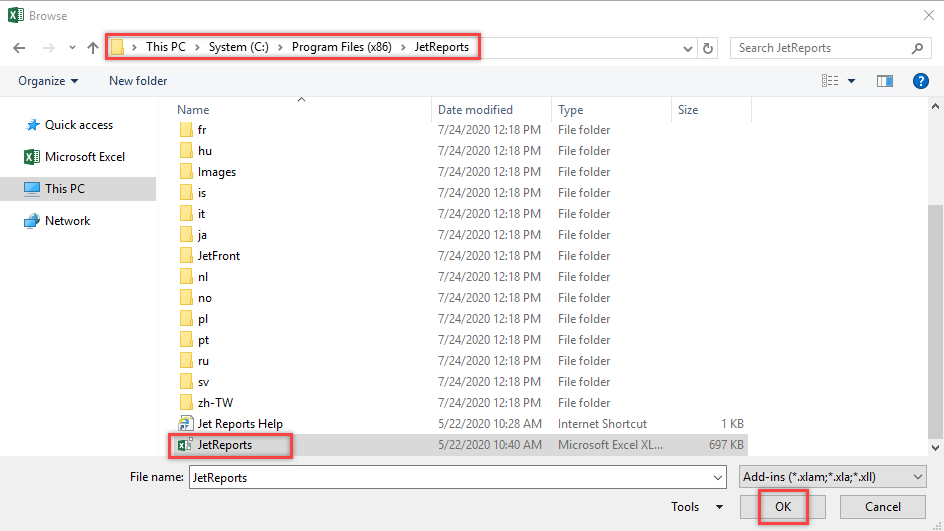Click the OK button

click(783, 507)
